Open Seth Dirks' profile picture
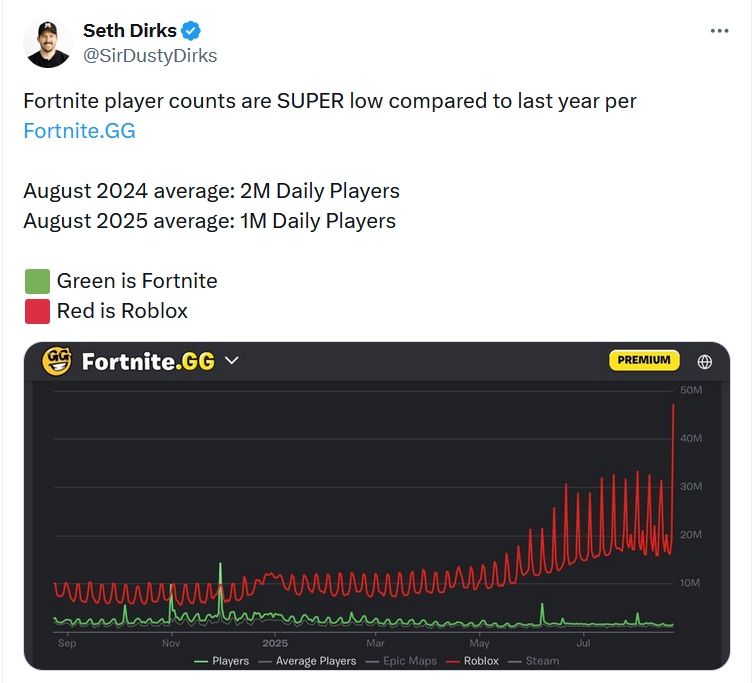756x683 pixels. click(x=47, y=43)
